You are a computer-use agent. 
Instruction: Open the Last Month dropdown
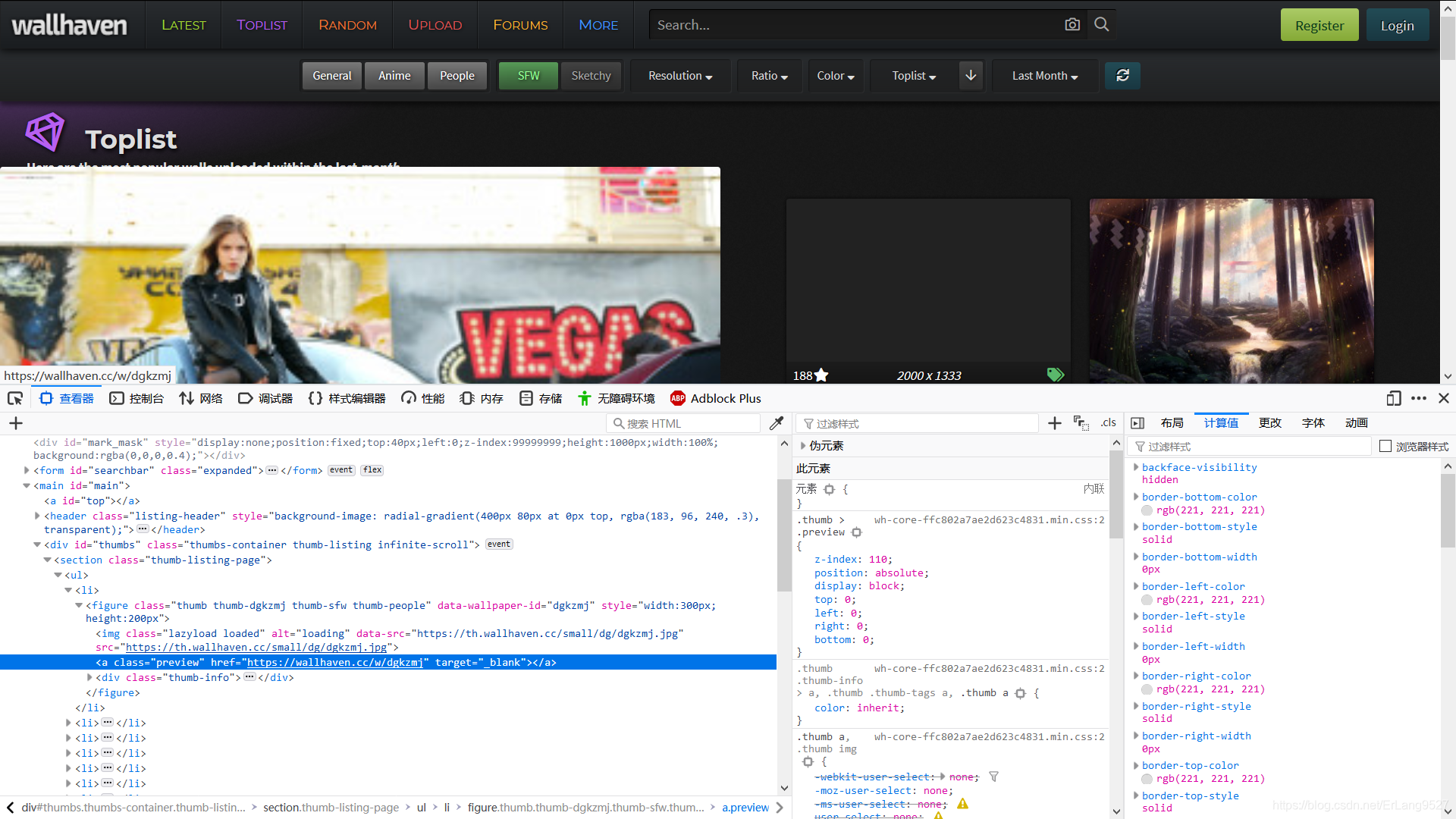[x=1045, y=76]
